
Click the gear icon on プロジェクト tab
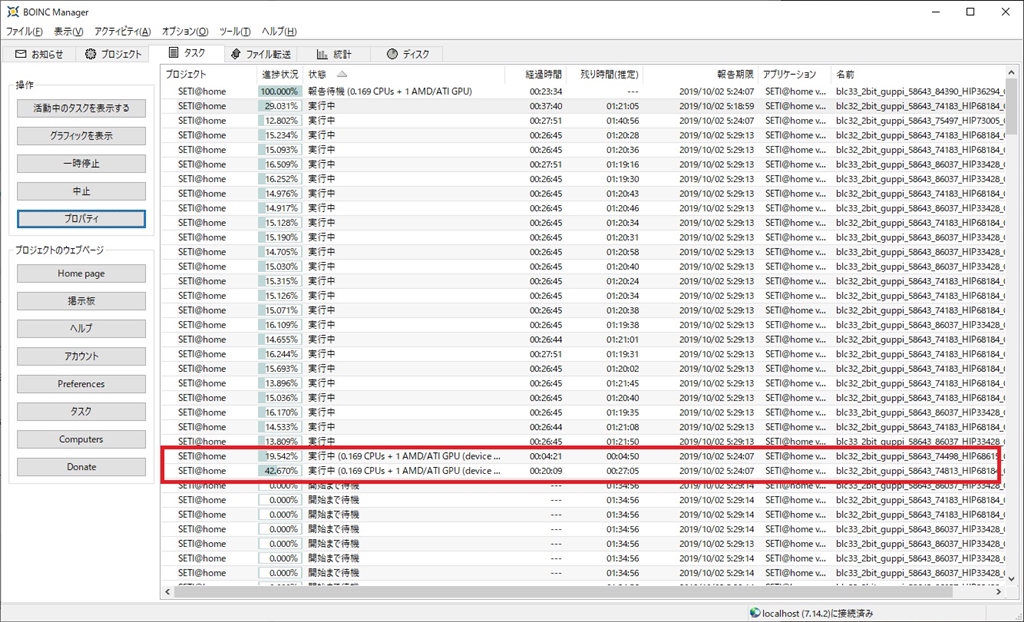[x=90, y=54]
